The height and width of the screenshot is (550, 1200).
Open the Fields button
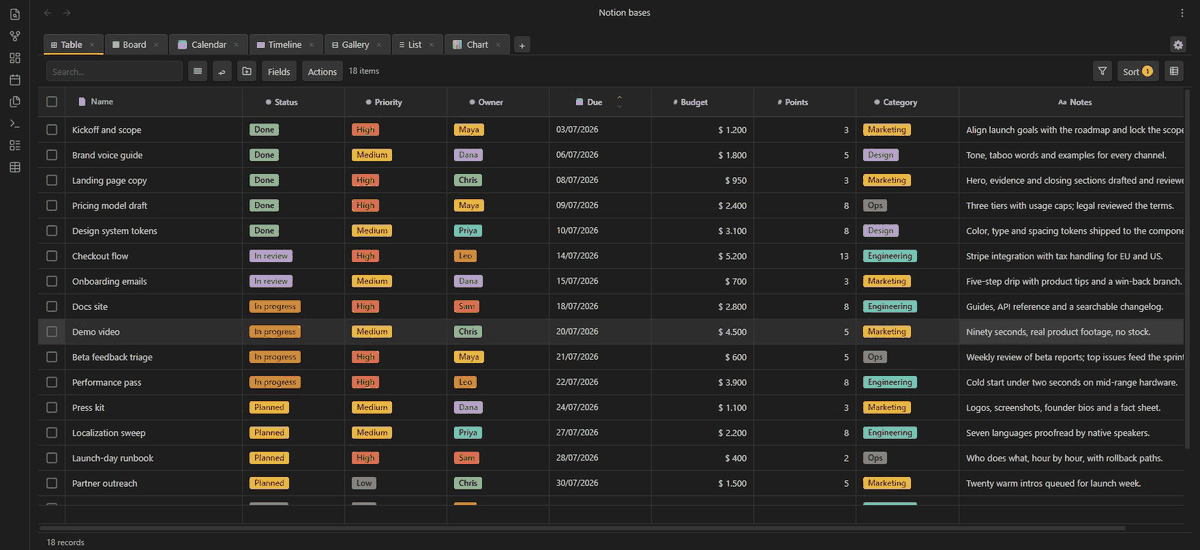(279, 72)
